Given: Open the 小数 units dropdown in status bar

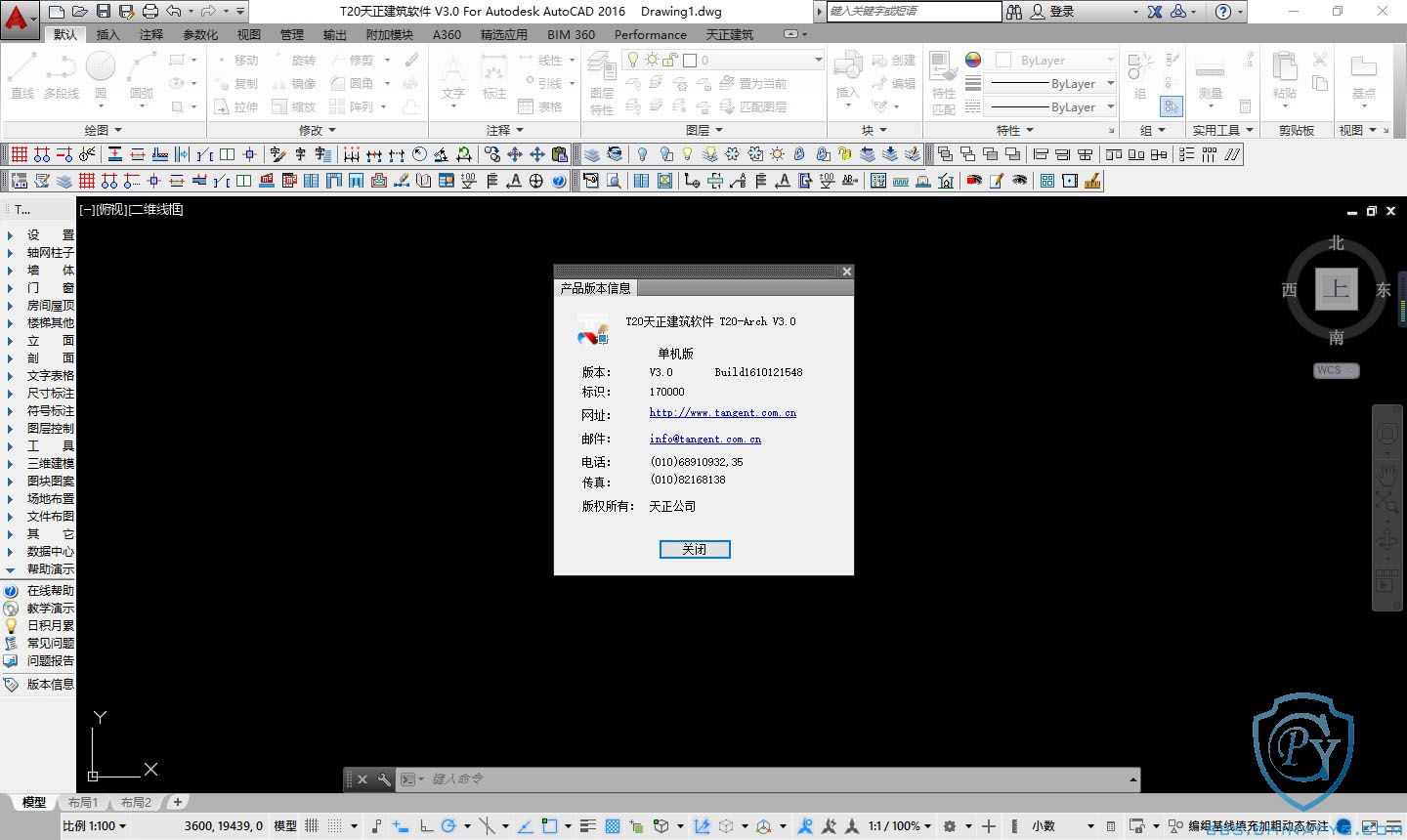Looking at the screenshot, I should pos(1062,826).
